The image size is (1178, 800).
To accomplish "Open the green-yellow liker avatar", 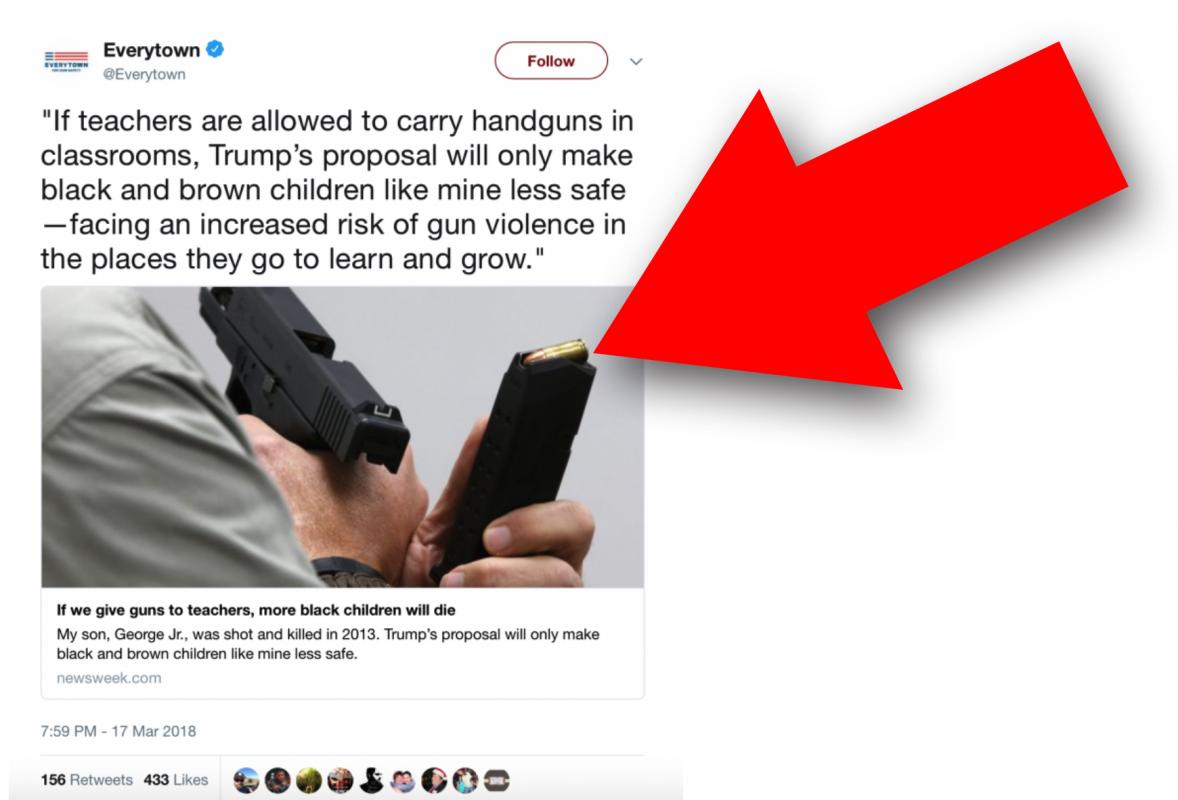I will coord(309,780).
